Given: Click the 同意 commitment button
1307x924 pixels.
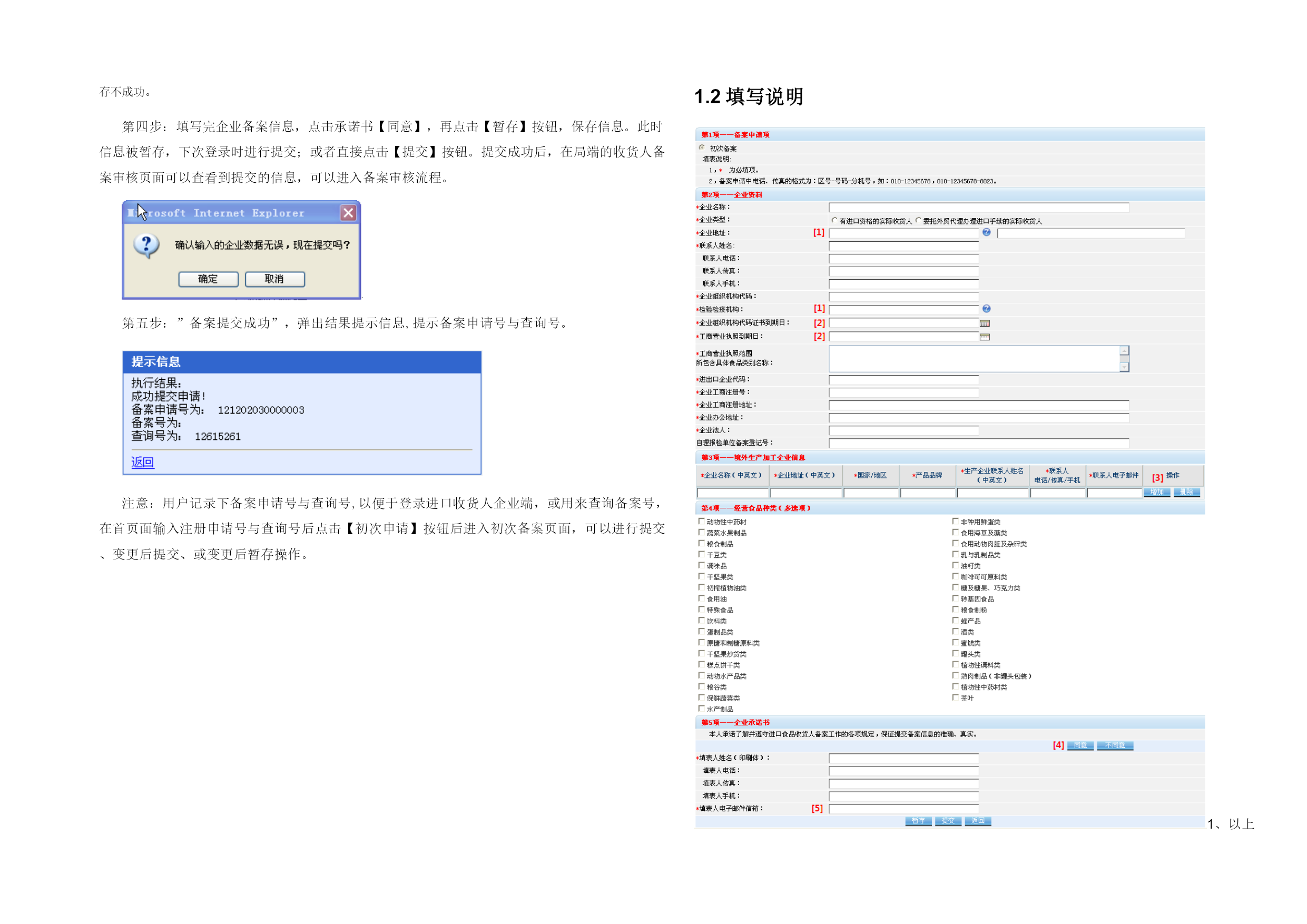Looking at the screenshot, I should pos(1080,746).
